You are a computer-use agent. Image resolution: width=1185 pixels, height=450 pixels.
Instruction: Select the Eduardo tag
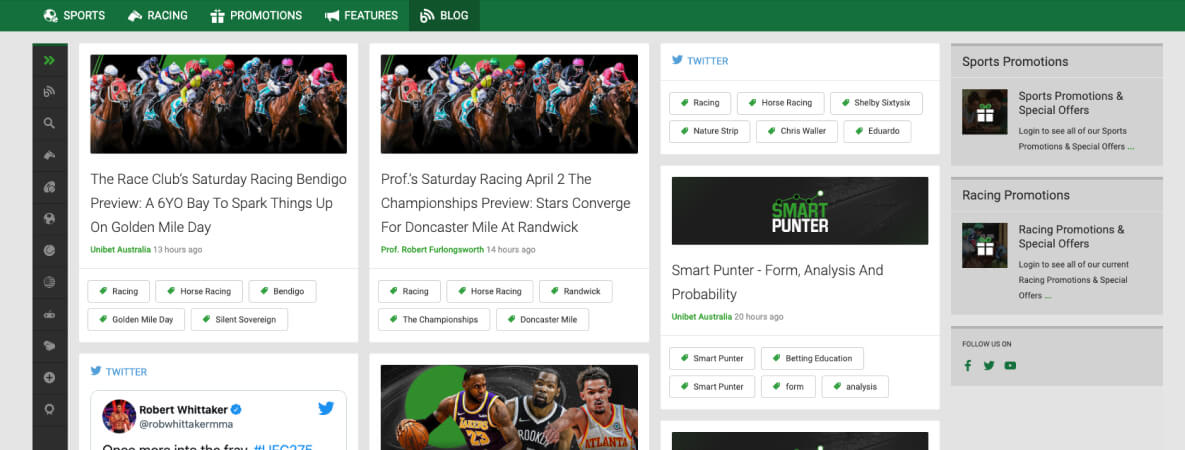pos(877,131)
